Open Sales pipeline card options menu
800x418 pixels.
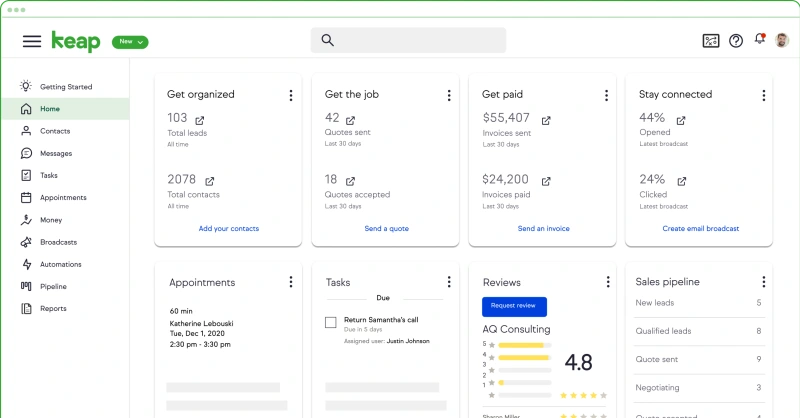pyautogui.click(x=763, y=282)
